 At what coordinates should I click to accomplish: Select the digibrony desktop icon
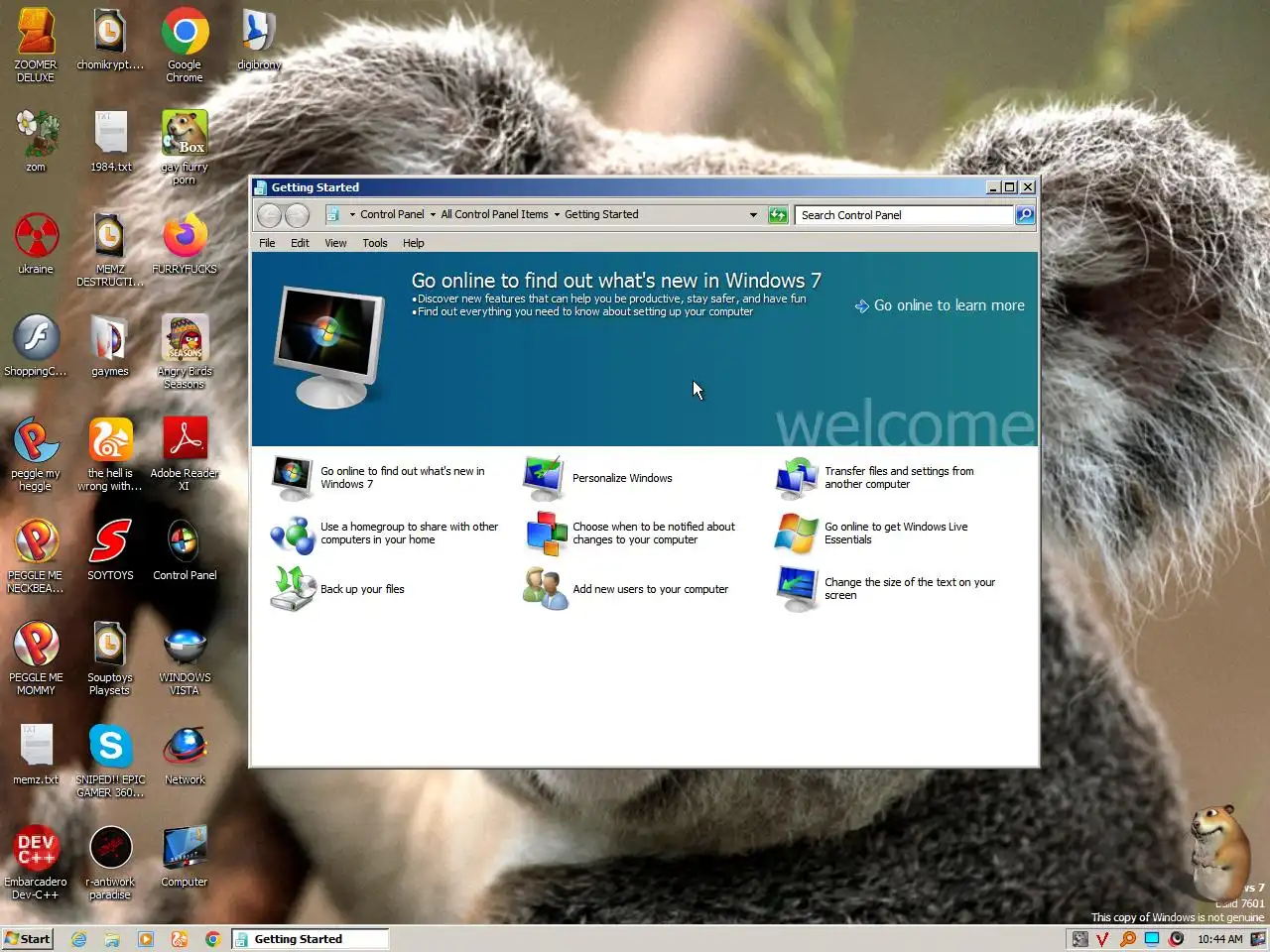(x=259, y=40)
